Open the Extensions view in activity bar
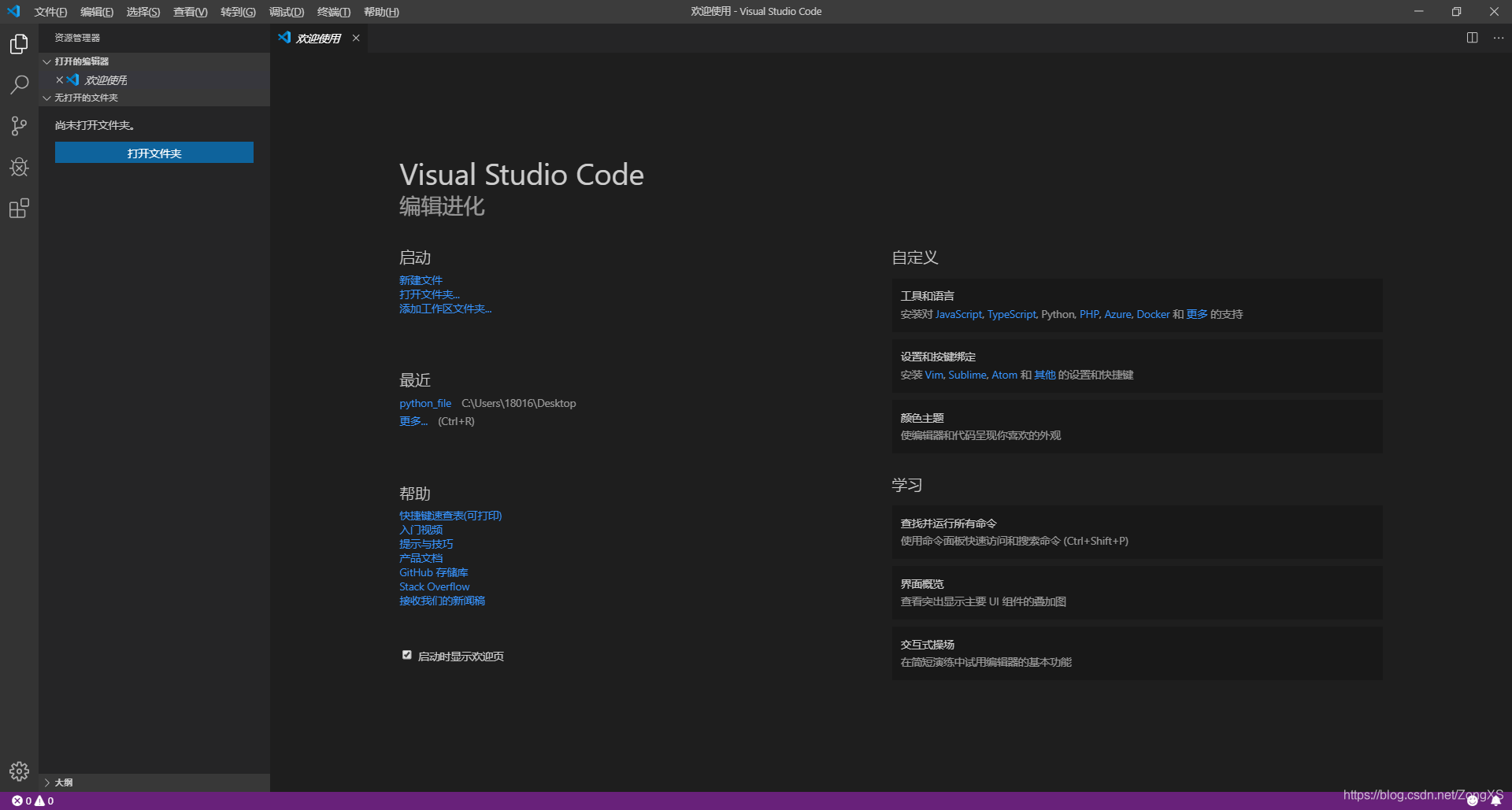This screenshot has width=1512, height=810. pyautogui.click(x=19, y=208)
